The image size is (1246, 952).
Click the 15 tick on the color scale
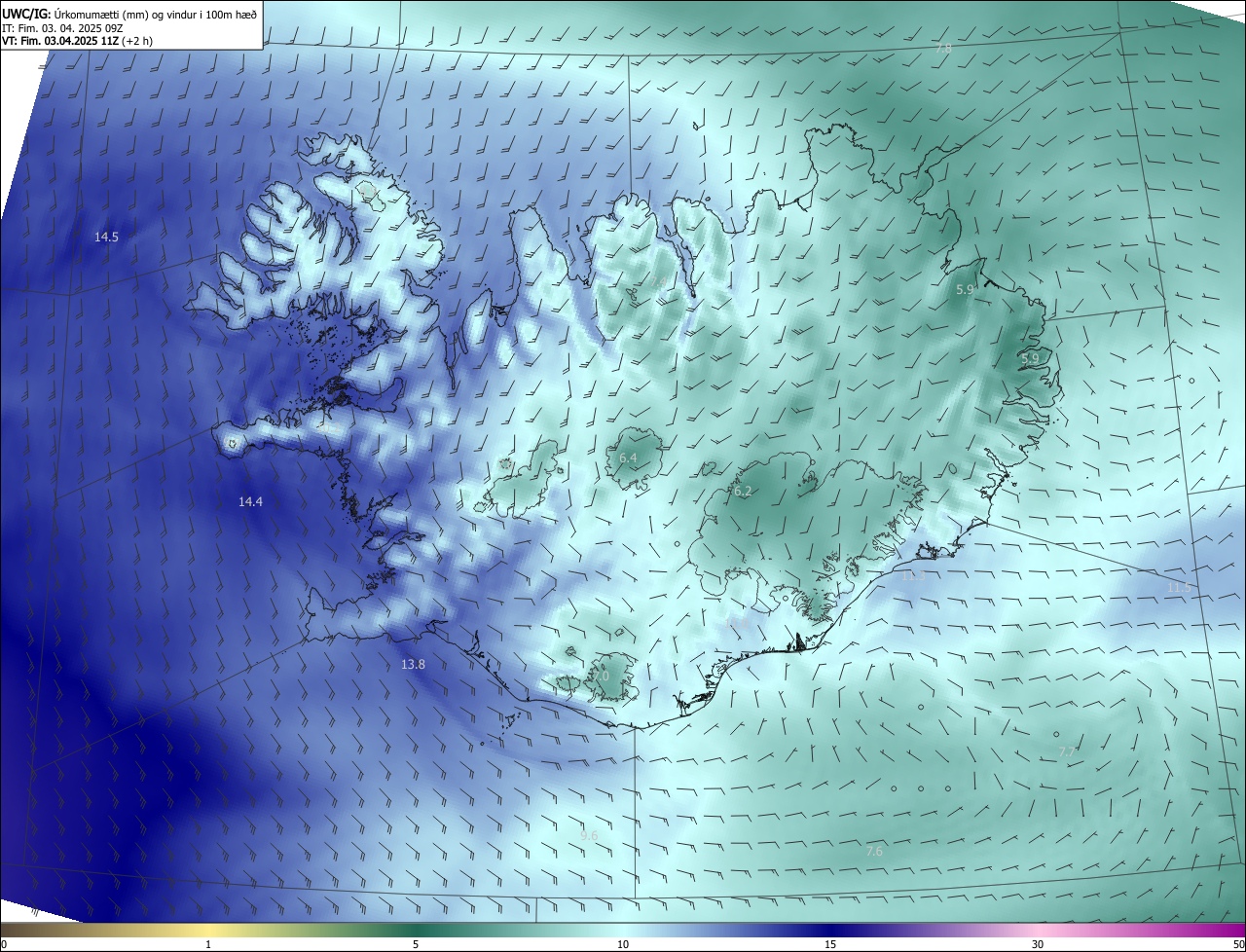tap(830, 944)
